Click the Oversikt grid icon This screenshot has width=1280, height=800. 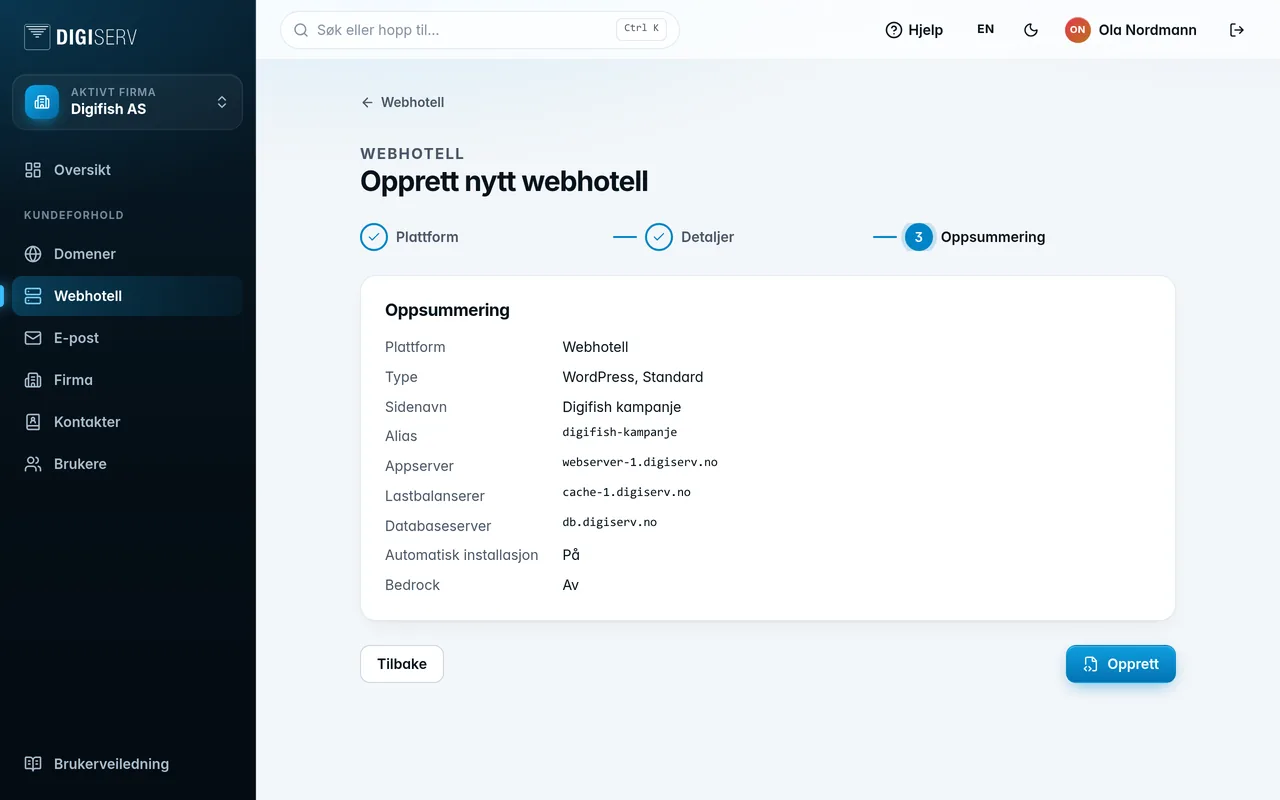click(x=33, y=170)
